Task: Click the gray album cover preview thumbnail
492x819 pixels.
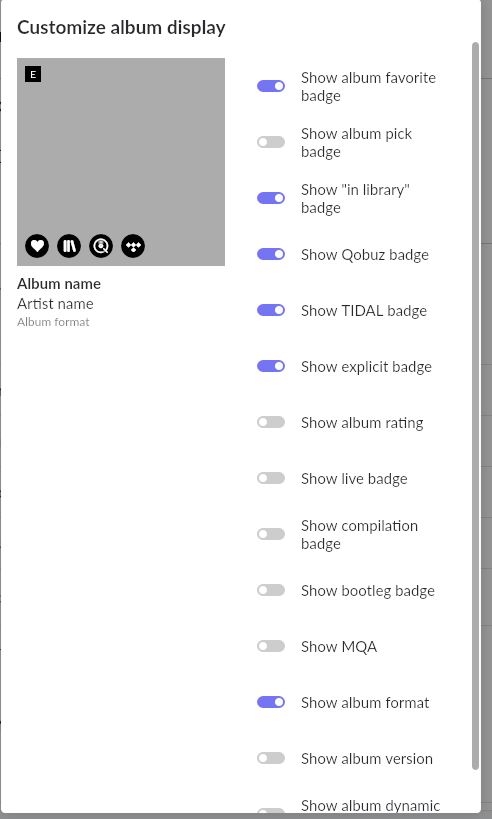Action: point(121,162)
